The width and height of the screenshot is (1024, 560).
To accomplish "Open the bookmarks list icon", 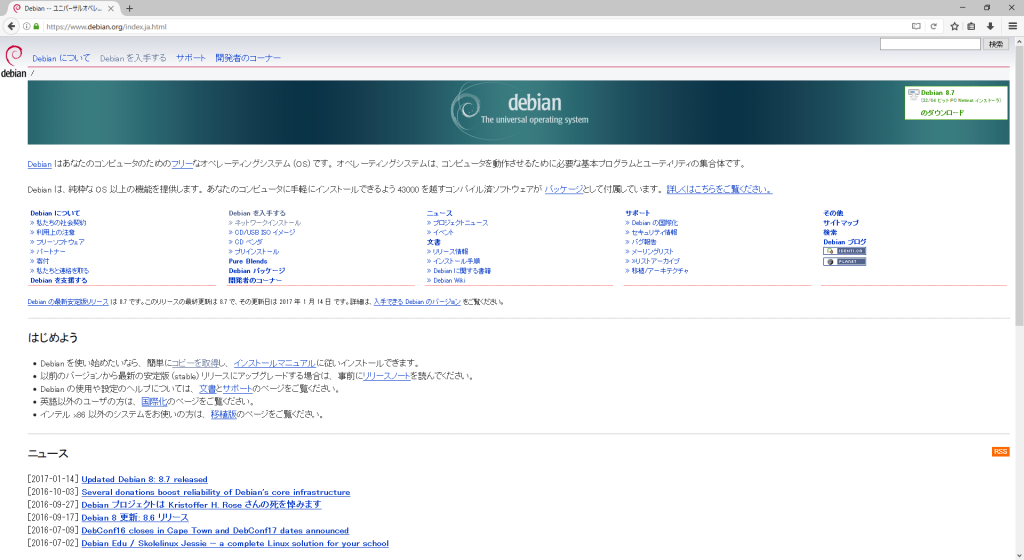I will 972,27.
